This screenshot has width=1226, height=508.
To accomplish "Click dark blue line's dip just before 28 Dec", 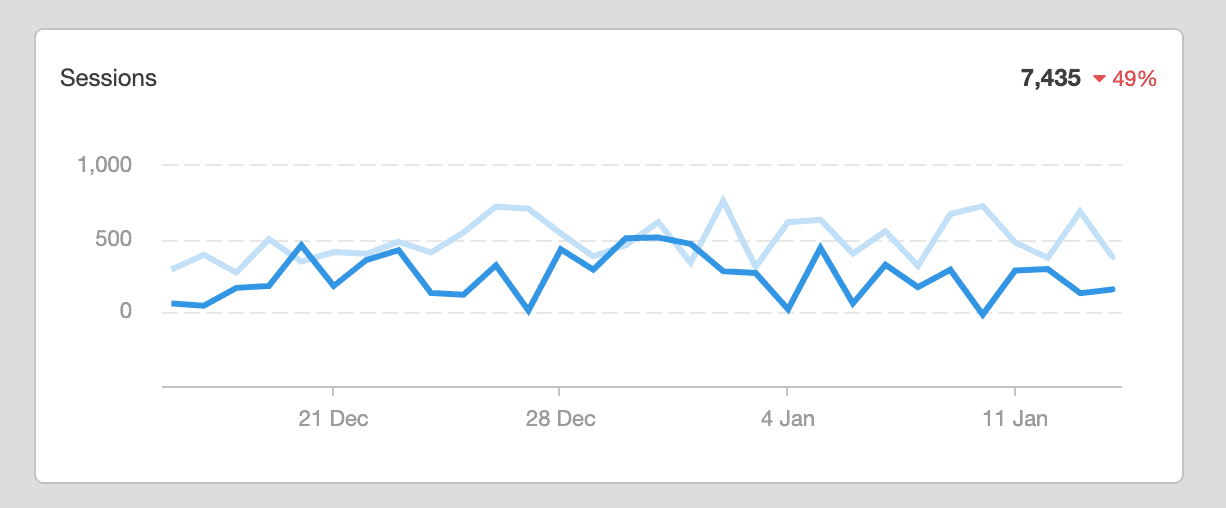I will tap(528, 311).
